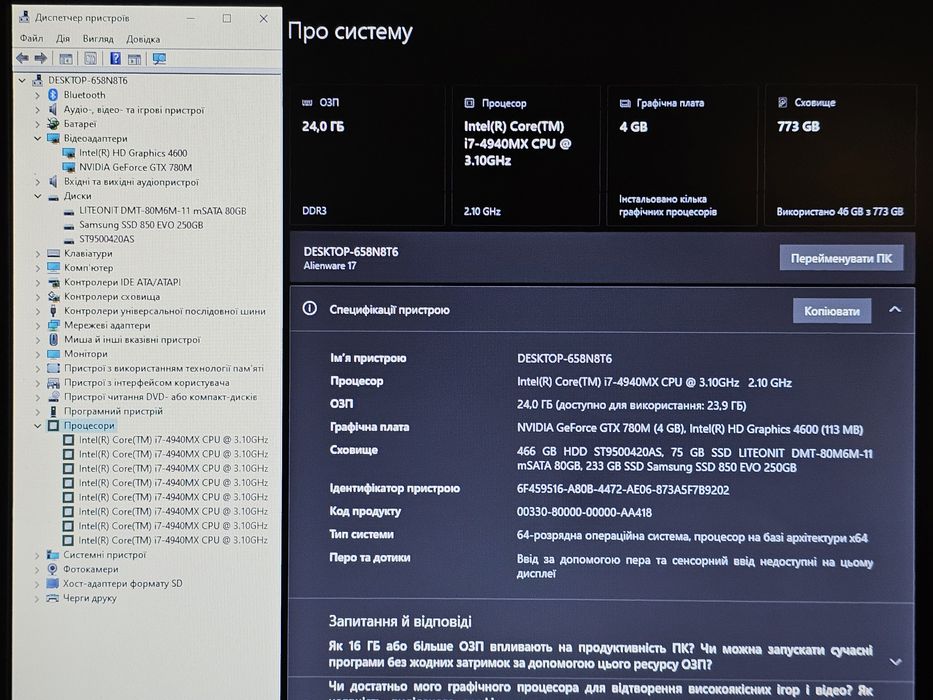
Task: Click the ОЗП memory card icon
Action: (307, 102)
